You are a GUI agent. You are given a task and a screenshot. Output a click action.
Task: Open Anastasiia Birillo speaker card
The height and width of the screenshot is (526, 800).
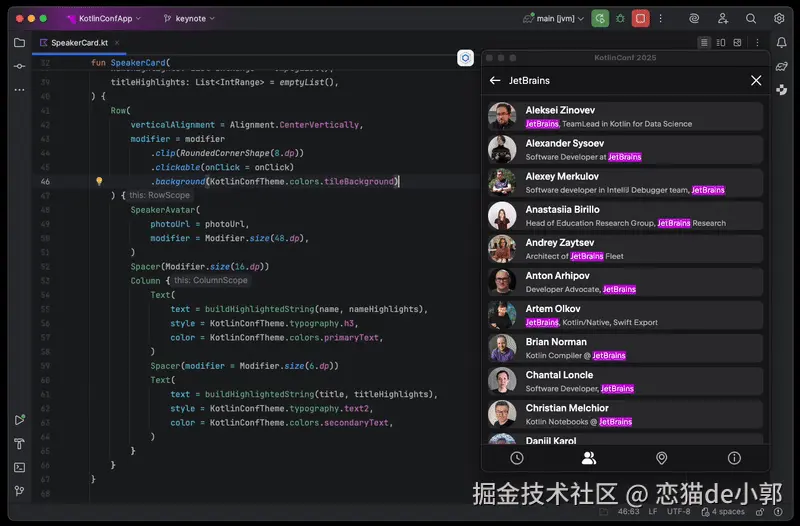tap(625, 216)
